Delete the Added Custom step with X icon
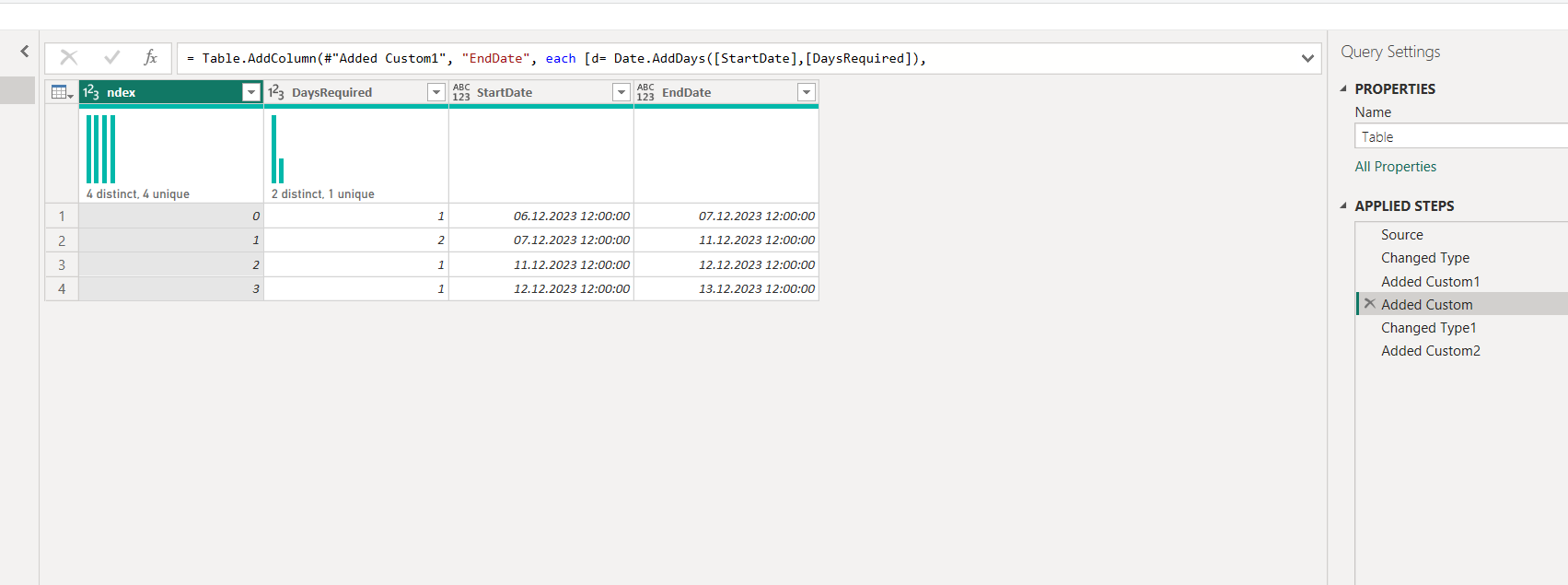The width and height of the screenshot is (1568, 585). pyautogui.click(x=1370, y=304)
